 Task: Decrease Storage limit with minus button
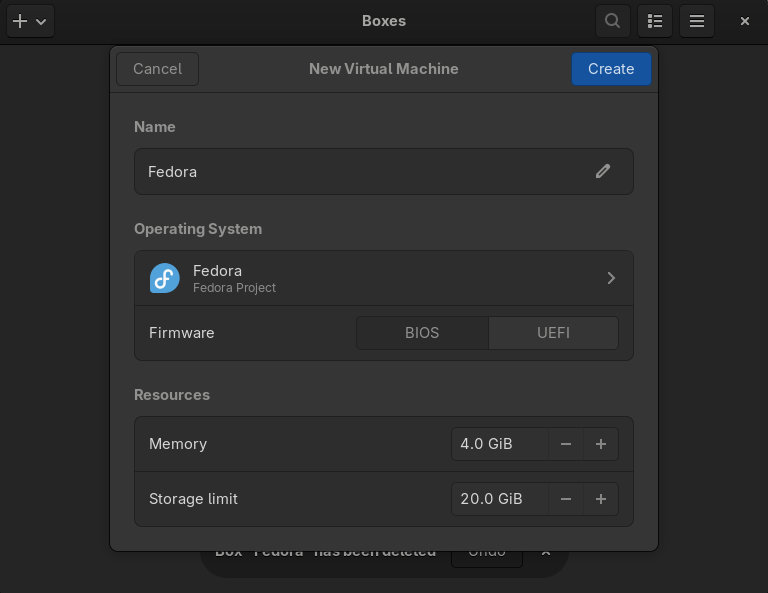point(566,499)
